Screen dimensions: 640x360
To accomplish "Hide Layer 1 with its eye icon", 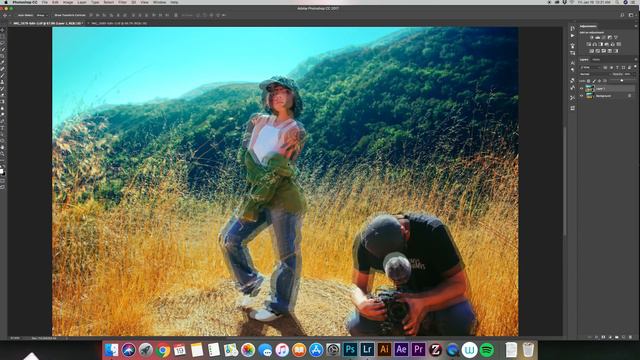I will pyautogui.click(x=581, y=89).
